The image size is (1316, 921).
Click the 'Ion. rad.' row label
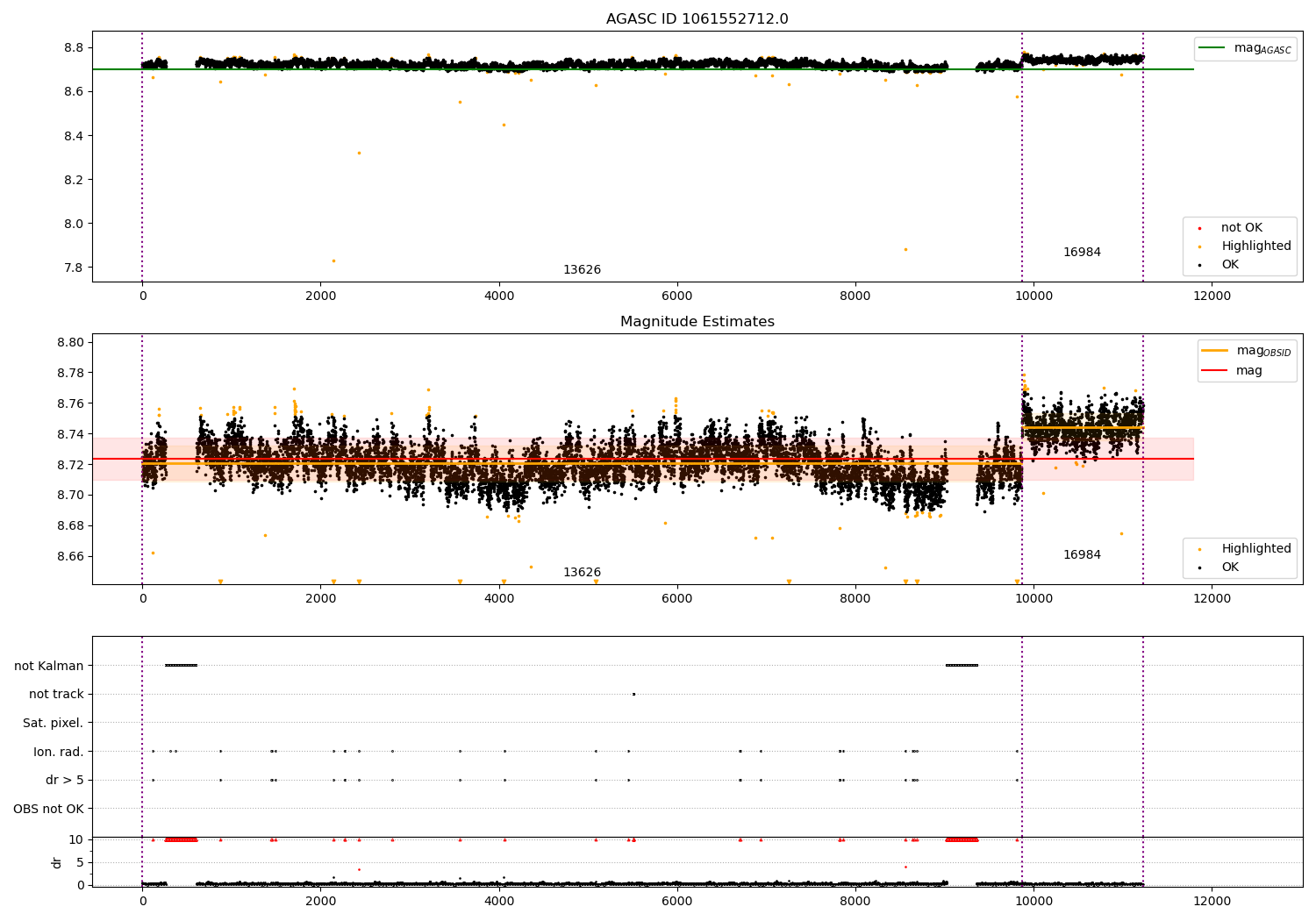point(59,752)
